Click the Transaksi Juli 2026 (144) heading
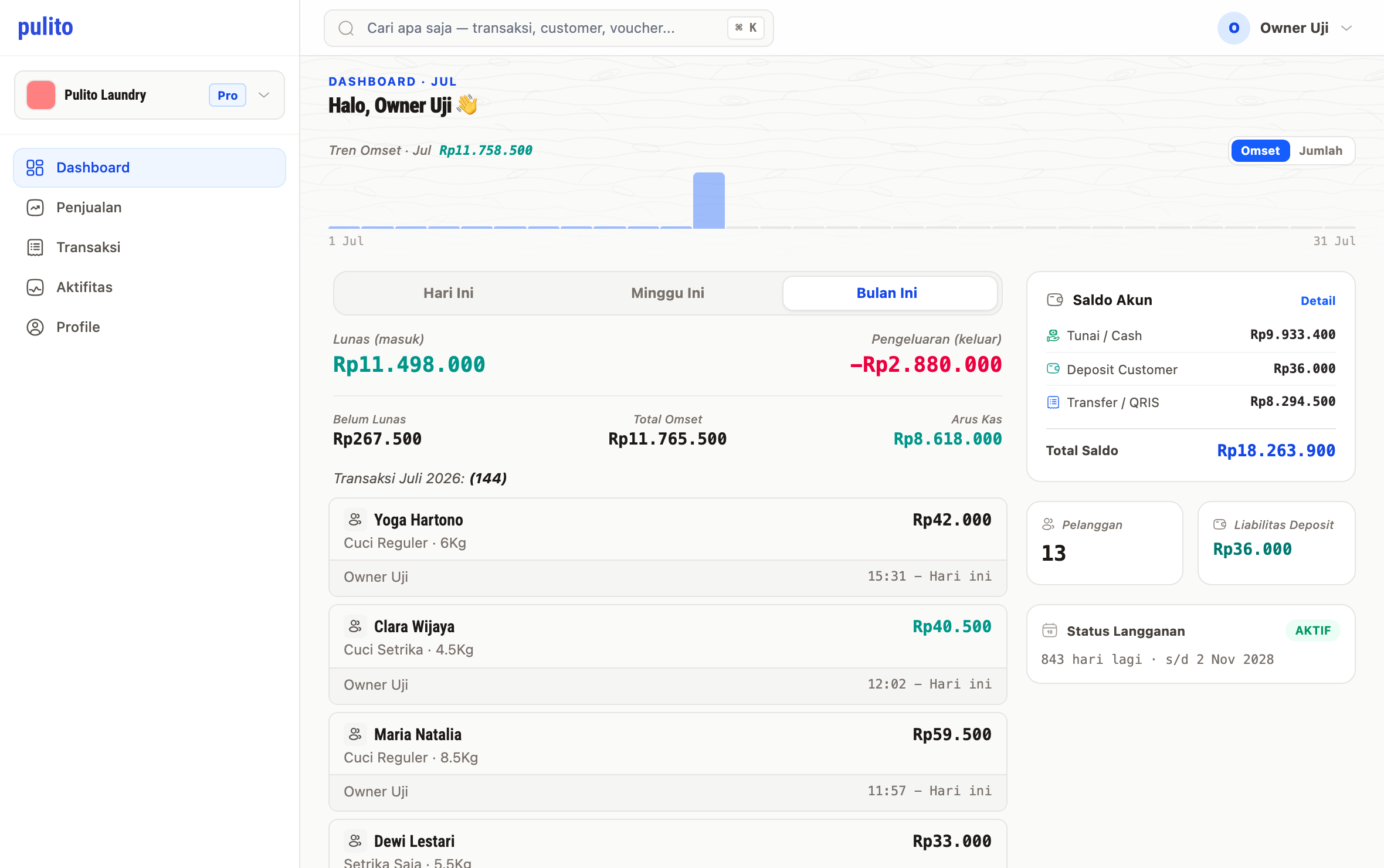Screen dimensions: 1384x868 tap(420, 478)
